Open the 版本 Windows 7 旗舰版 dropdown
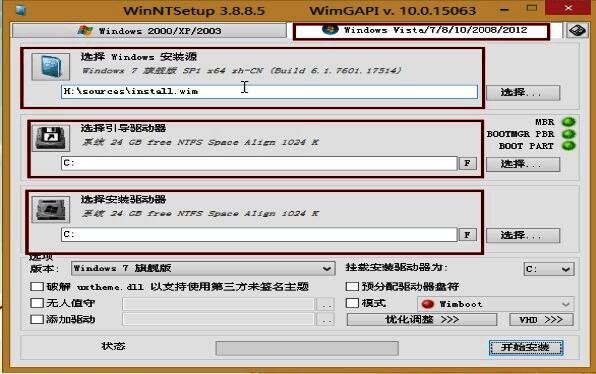 click(x=203, y=268)
